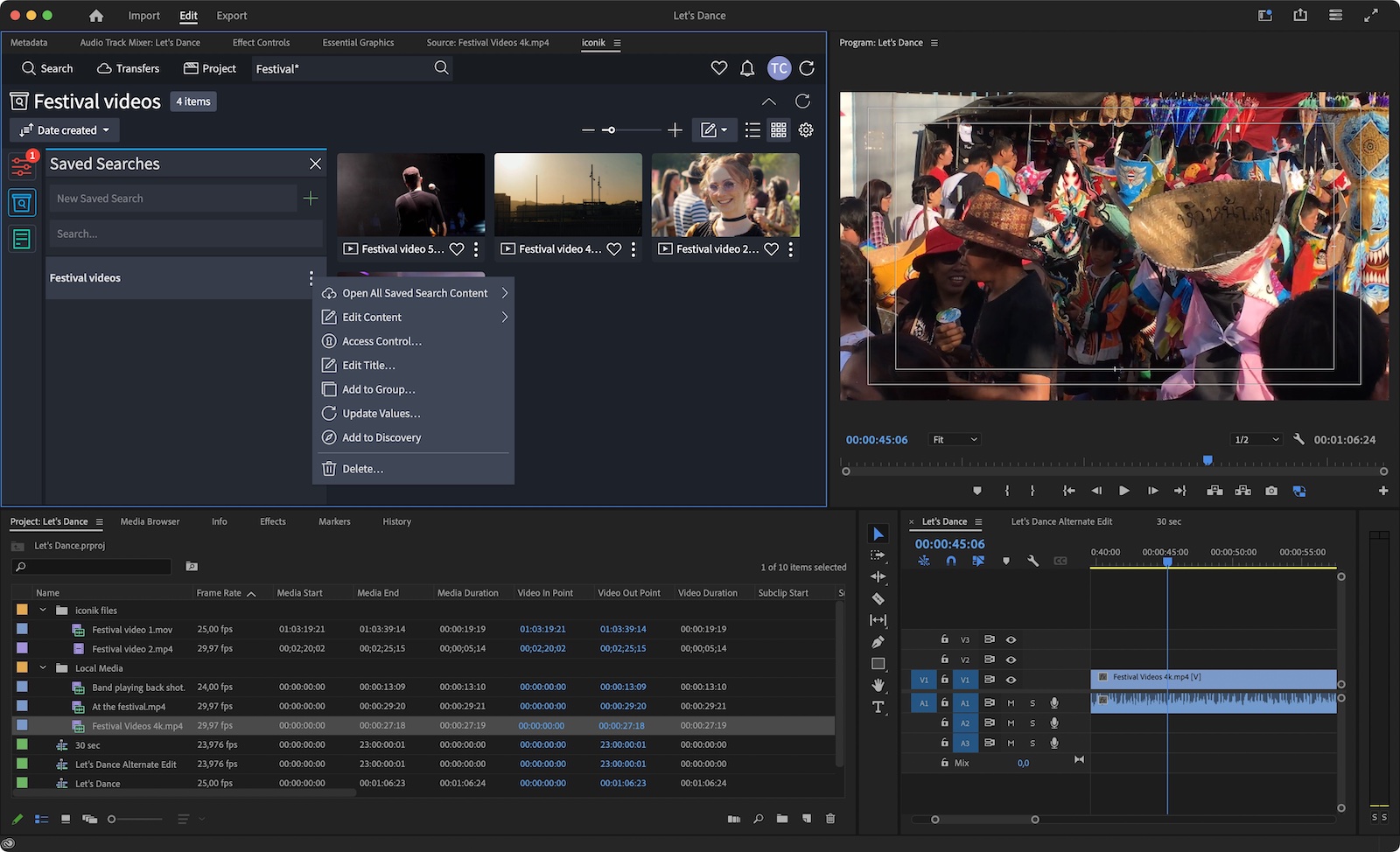Select the Pen tool in the timeline toolbar
The image size is (1400, 852).
(x=878, y=641)
